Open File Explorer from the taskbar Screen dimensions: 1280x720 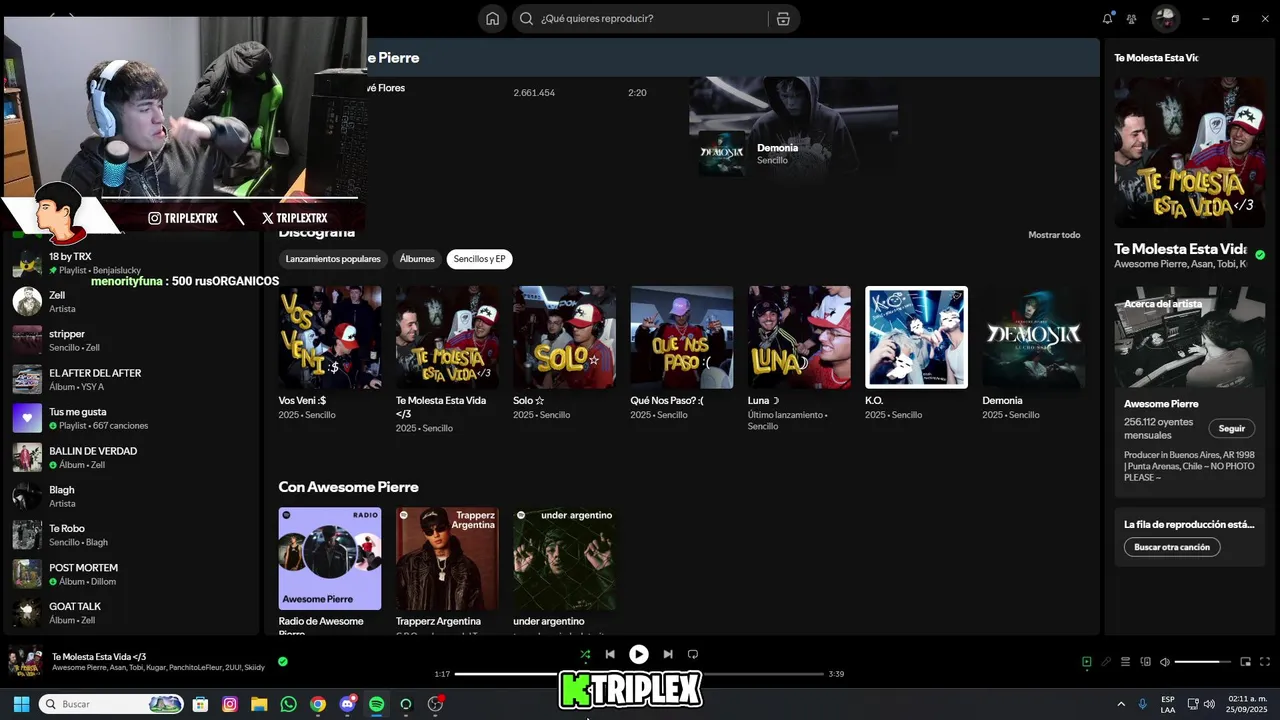pyautogui.click(x=259, y=704)
